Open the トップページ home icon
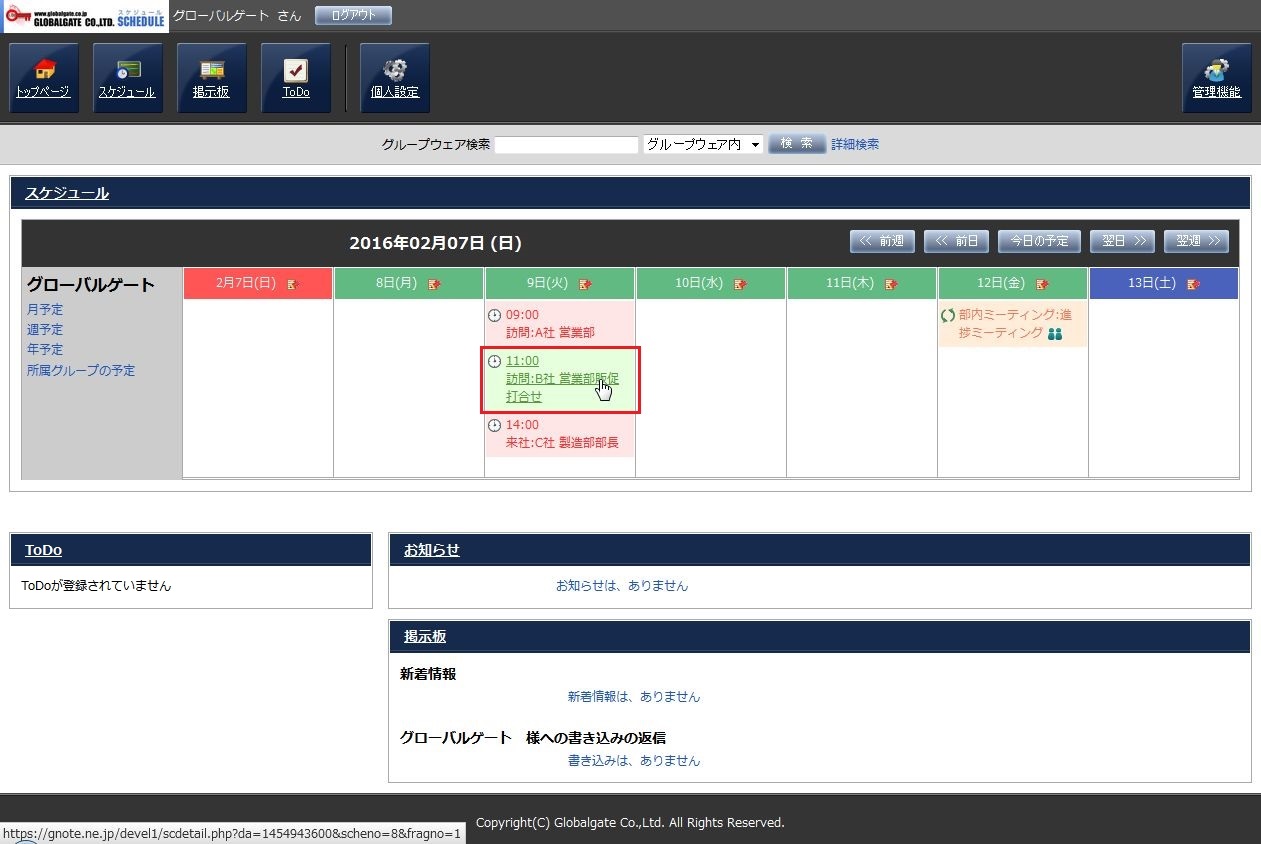This screenshot has height=844, width=1261. (43, 78)
